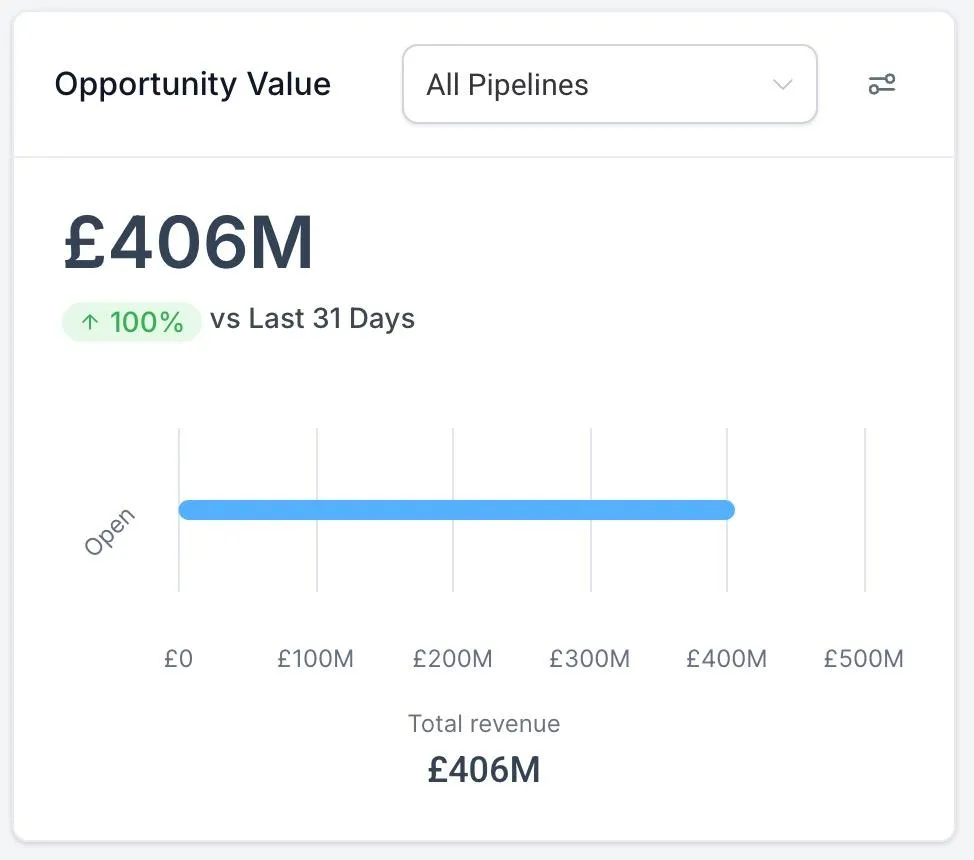Click the gridline above the £500M label
The width and height of the screenshot is (974, 860).
point(865,510)
